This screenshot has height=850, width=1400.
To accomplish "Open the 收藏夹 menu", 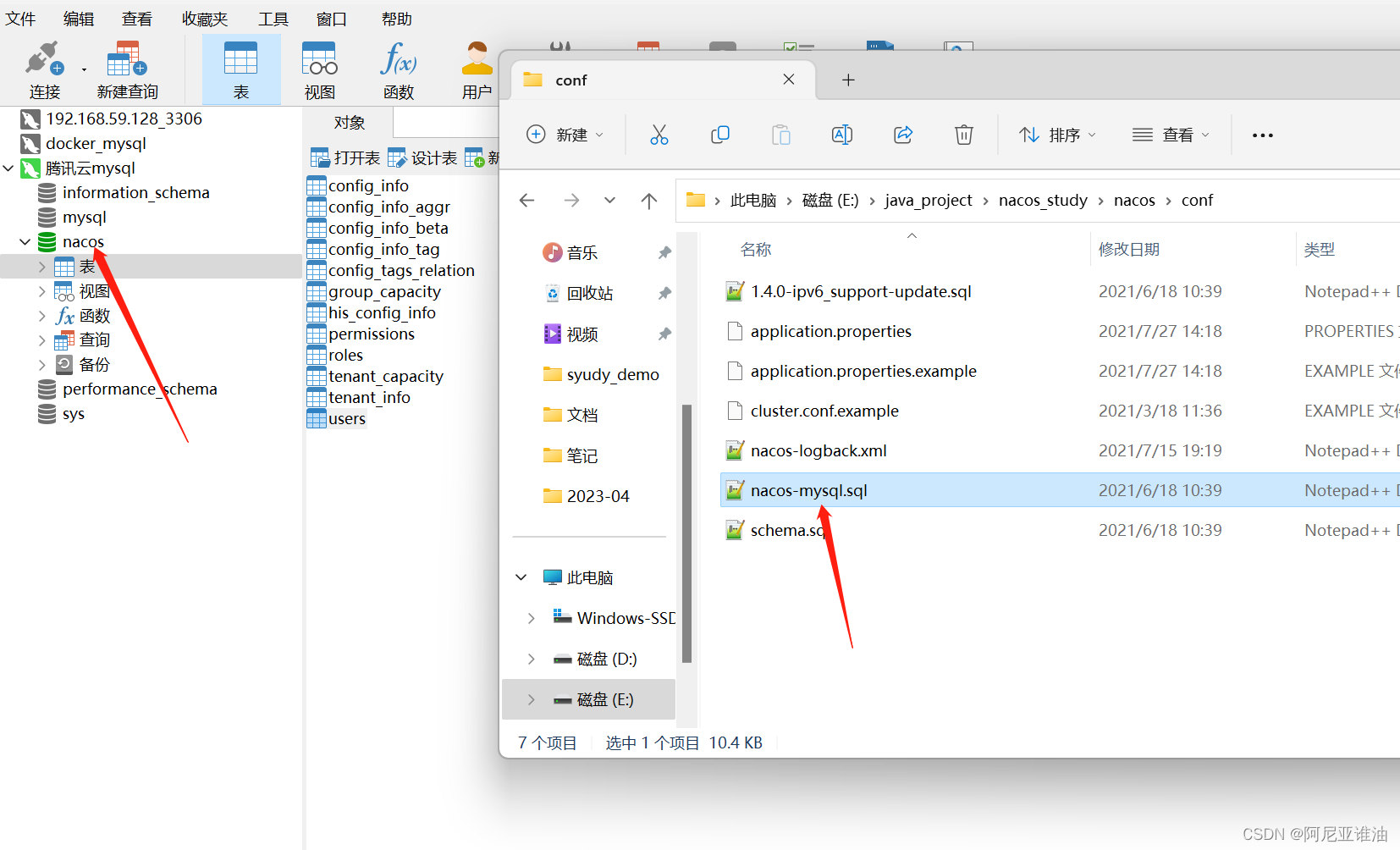I will tap(205, 19).
